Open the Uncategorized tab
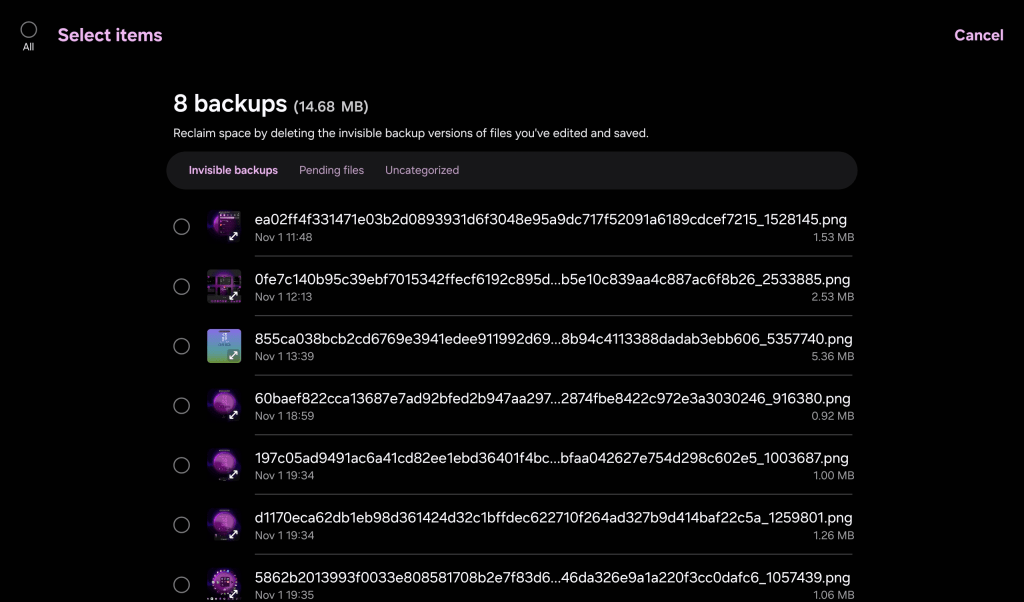The height and width of the screenshot is (602, 1024). pos(422,170)
